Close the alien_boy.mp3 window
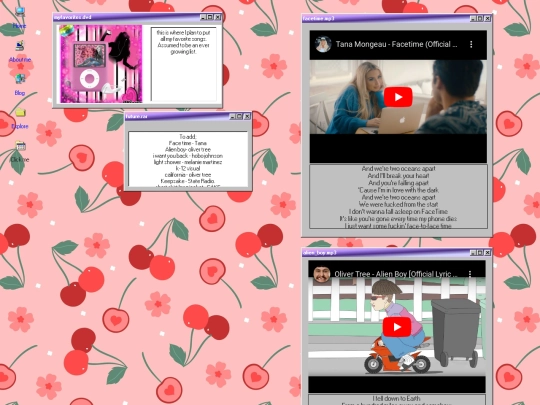The width and height of the screenshot is (540, 405). (487, 252)
